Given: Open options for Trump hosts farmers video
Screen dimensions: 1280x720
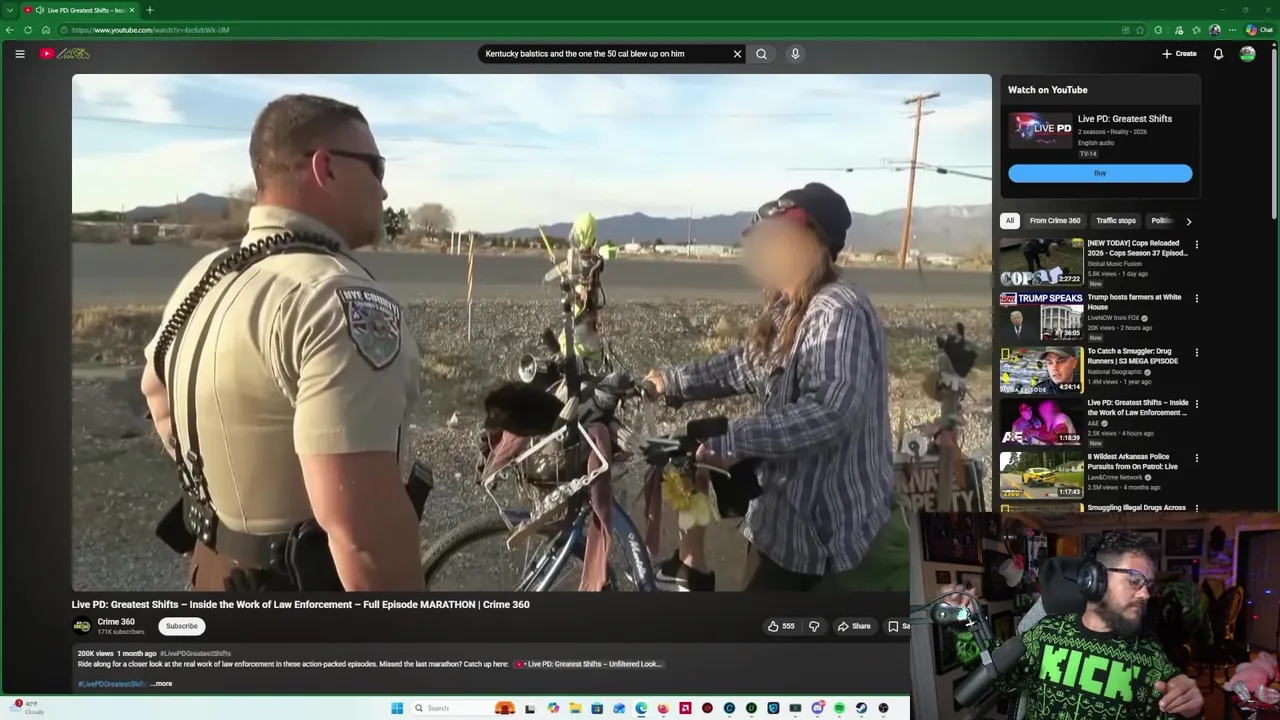Looking at the screenshot, I should pos(1196,298).
